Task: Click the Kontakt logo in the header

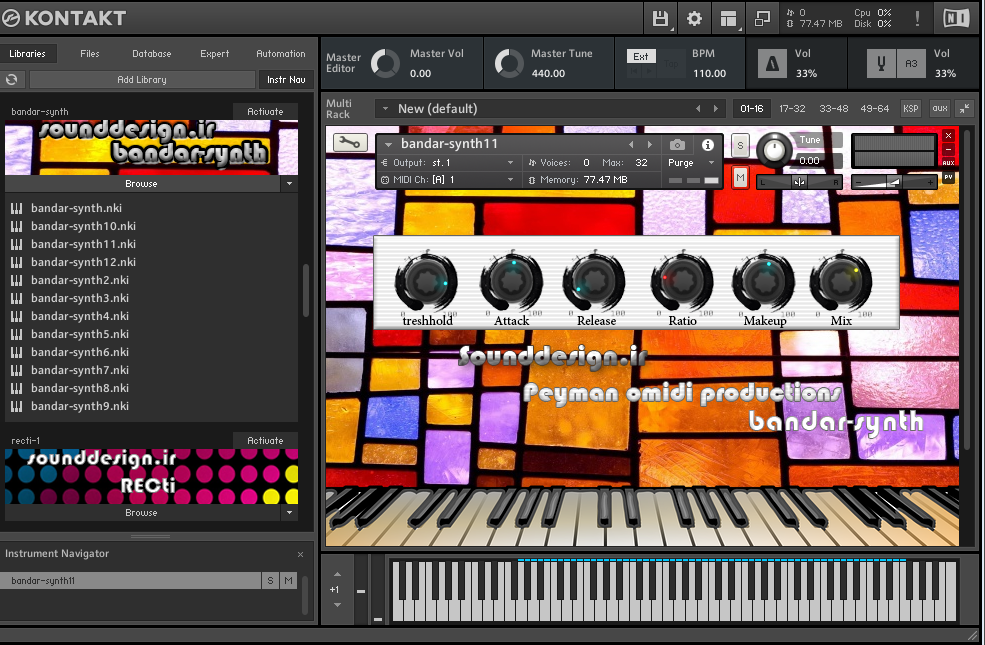Action: click(63, 18)
